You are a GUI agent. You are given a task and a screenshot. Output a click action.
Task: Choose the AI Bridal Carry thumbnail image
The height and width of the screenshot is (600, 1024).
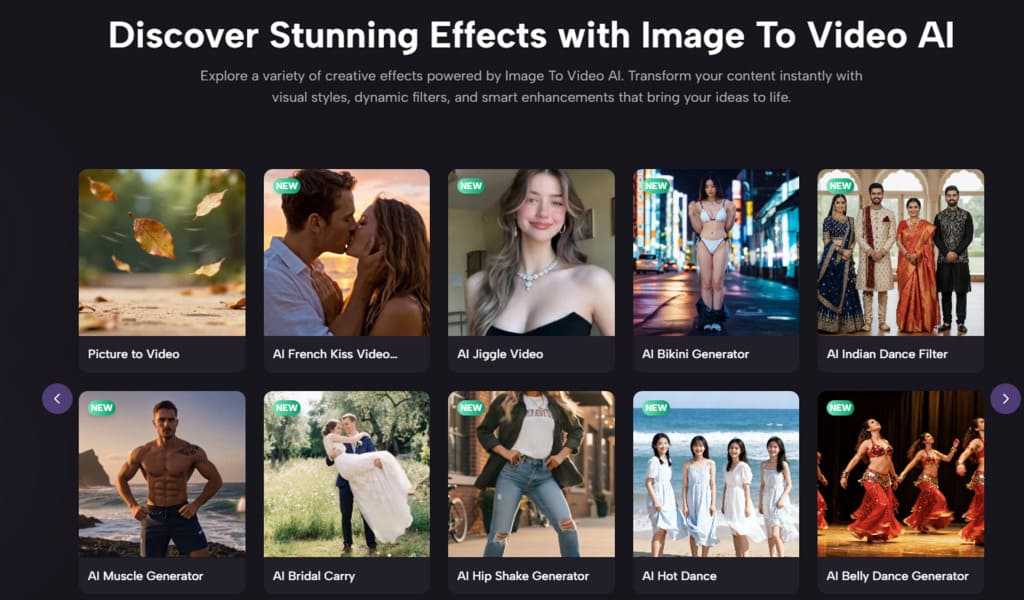[346, 474]
